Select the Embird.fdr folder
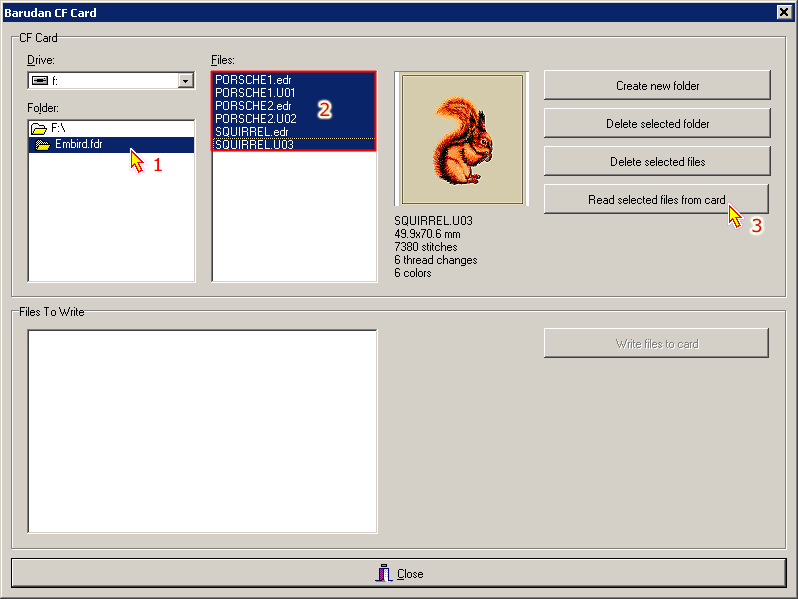This screenshot has width=798, height=599. [x=111, y=144]
